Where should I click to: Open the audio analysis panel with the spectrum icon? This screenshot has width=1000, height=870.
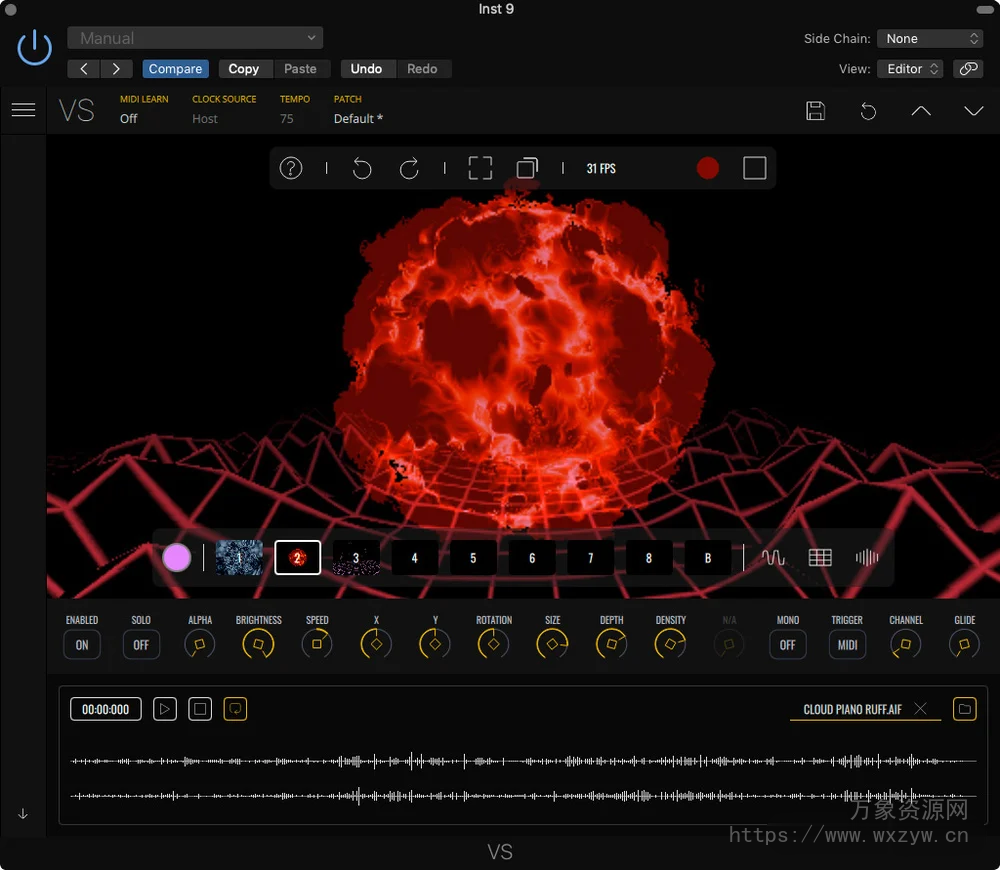pyautogui.click(x=866, y=557)
